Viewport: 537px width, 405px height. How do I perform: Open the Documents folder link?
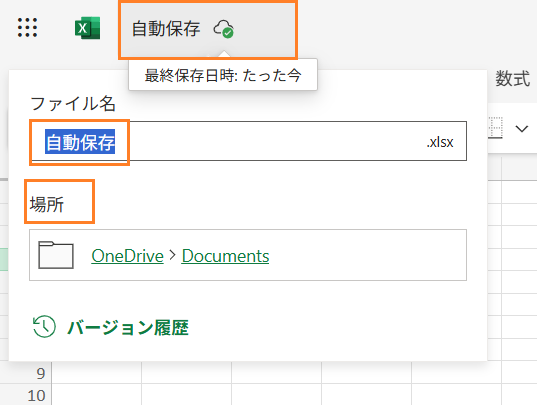(x=225, y=256)
